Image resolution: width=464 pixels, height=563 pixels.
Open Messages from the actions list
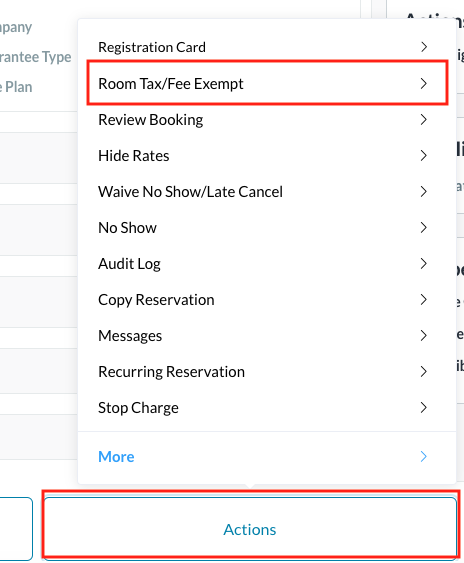pyautogui.click(x=267, y=336)
